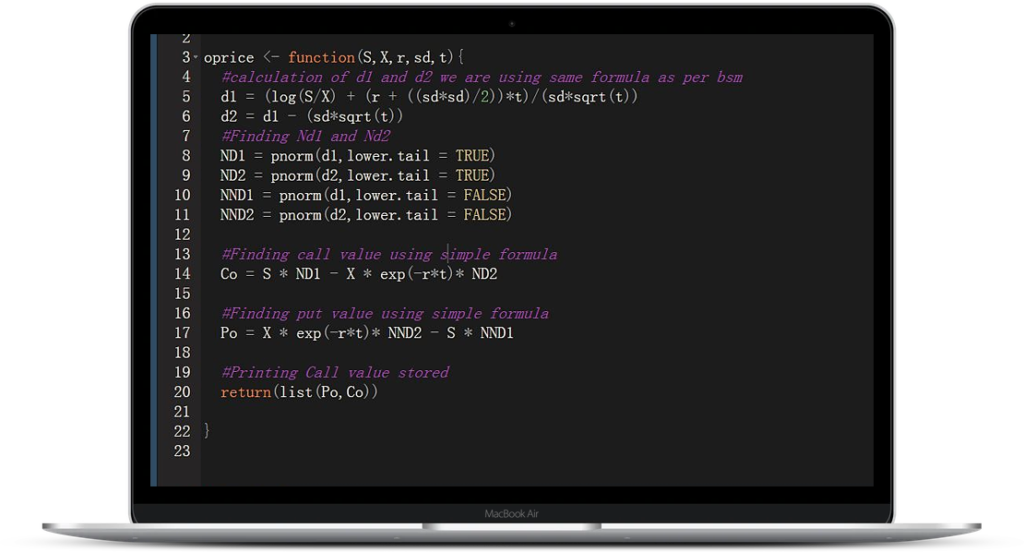Image resolution: width=1024 pixels, height=552 pixels.
Task: Click comment '#Finding Nd1 and Nd2'
Action: [306, 136]
